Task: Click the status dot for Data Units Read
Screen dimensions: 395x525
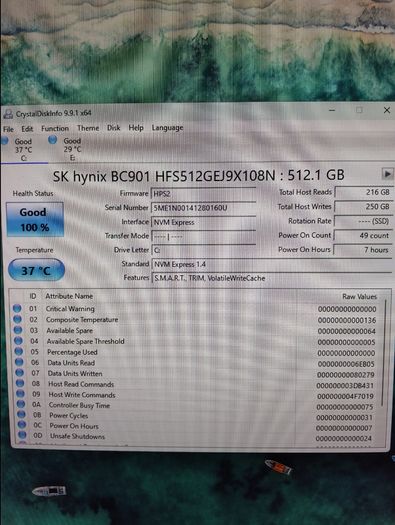Action: (19, 362)
